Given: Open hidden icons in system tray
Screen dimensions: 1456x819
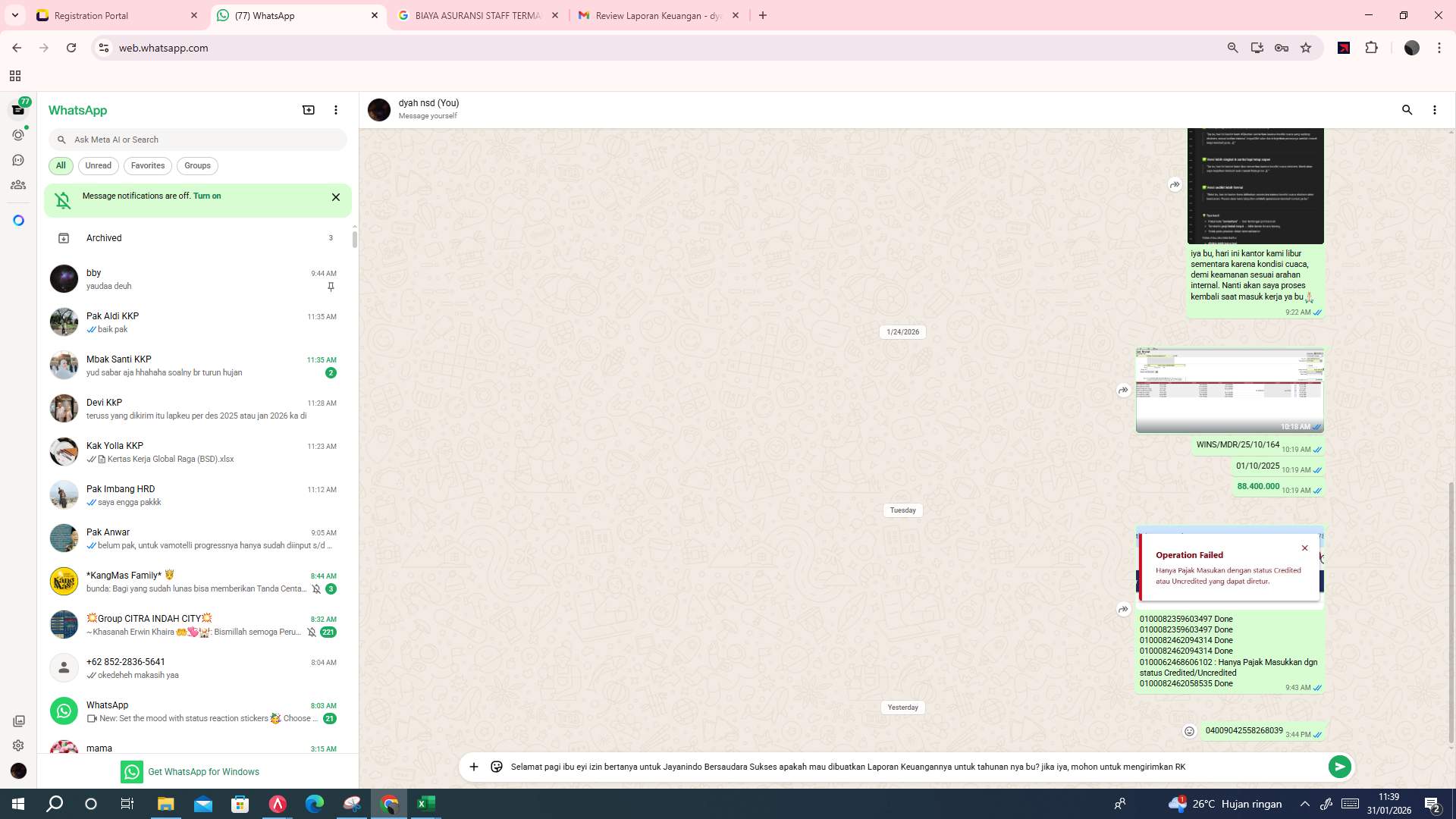Looking at the screenshot, I should 1304,804.
